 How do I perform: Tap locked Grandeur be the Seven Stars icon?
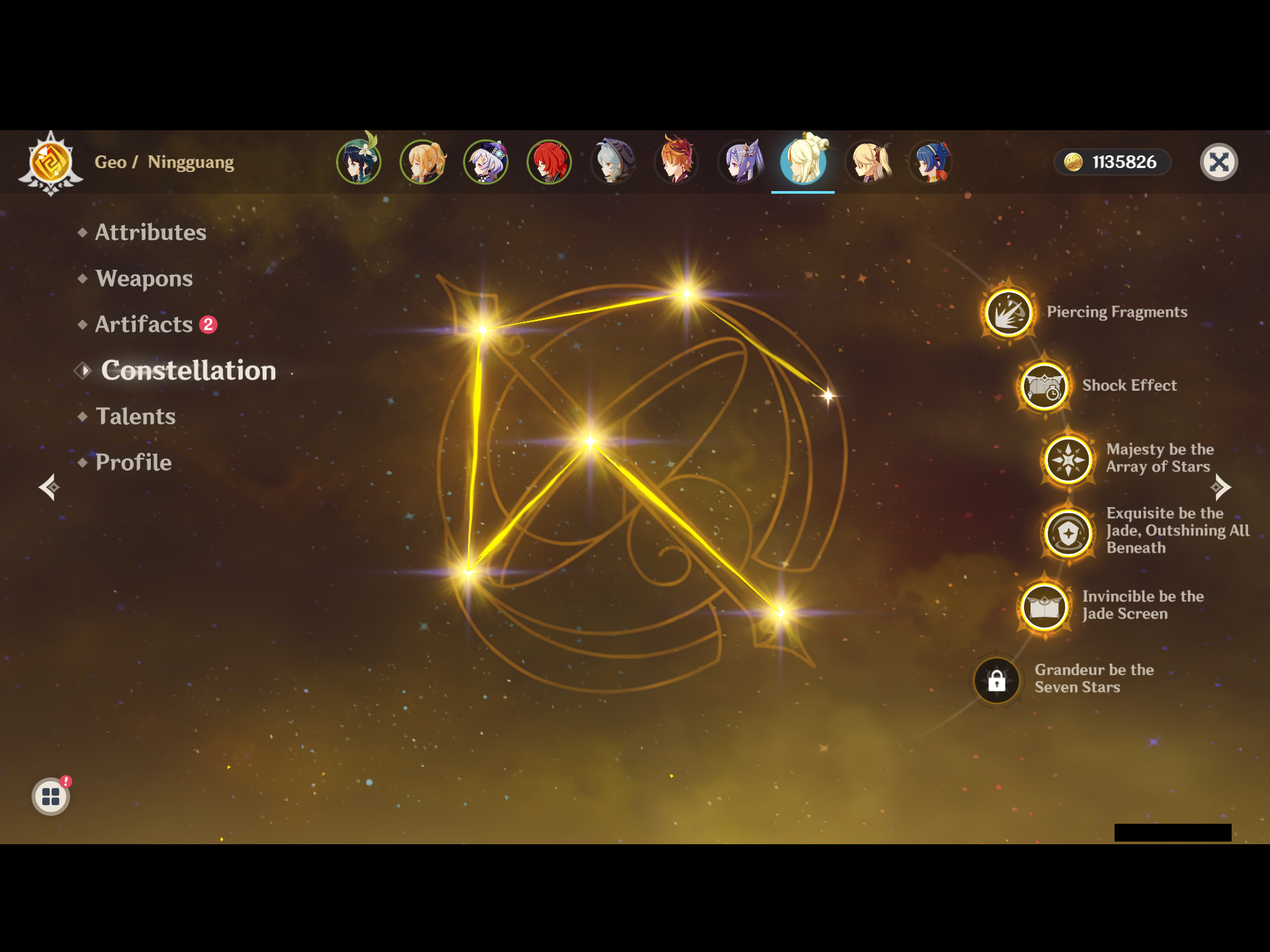pyautogui.click(x=996, y=680)
